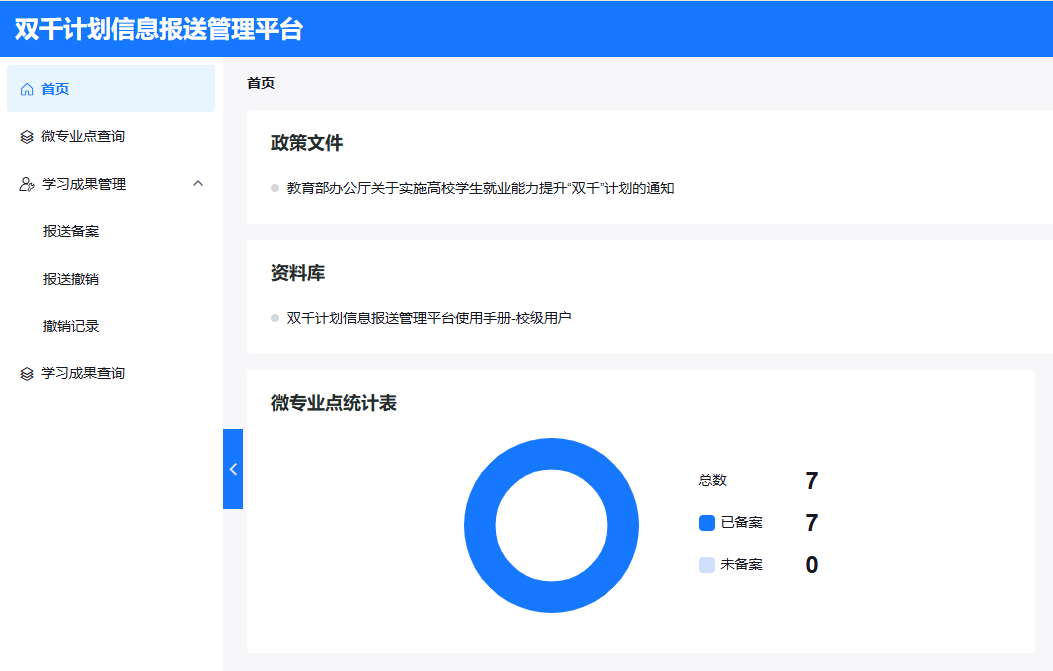The width and height of the screenshot is (1053, 671).
Task: Open the campus-level user manual link
Action: coord(420,318)
